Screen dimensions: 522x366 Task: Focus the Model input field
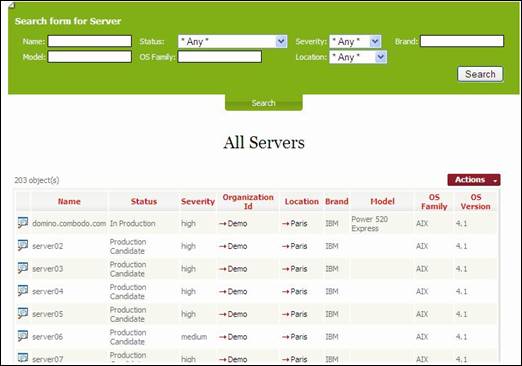point(90,57)
